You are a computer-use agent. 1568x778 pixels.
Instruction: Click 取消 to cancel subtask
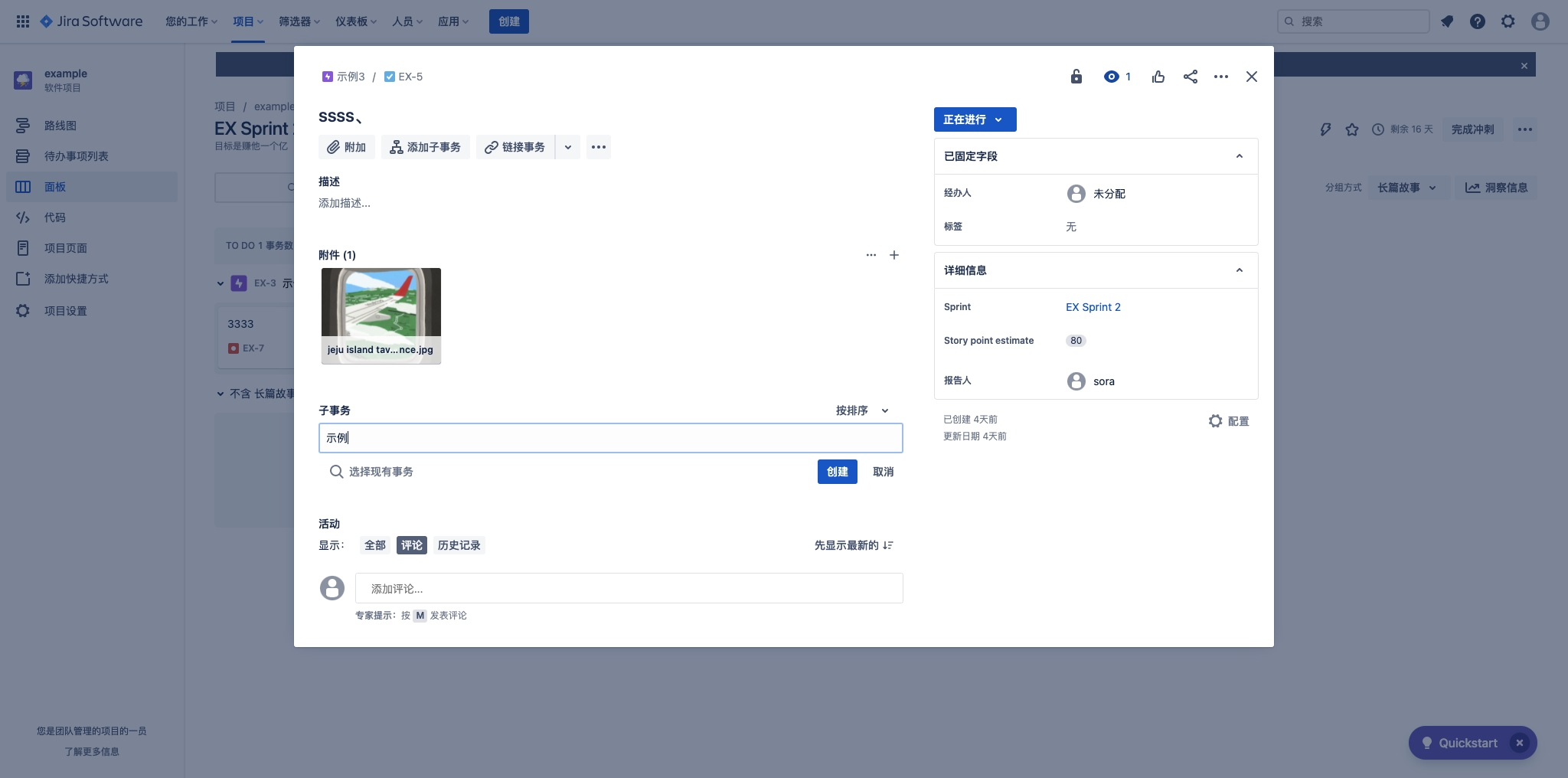click(884, 472)
